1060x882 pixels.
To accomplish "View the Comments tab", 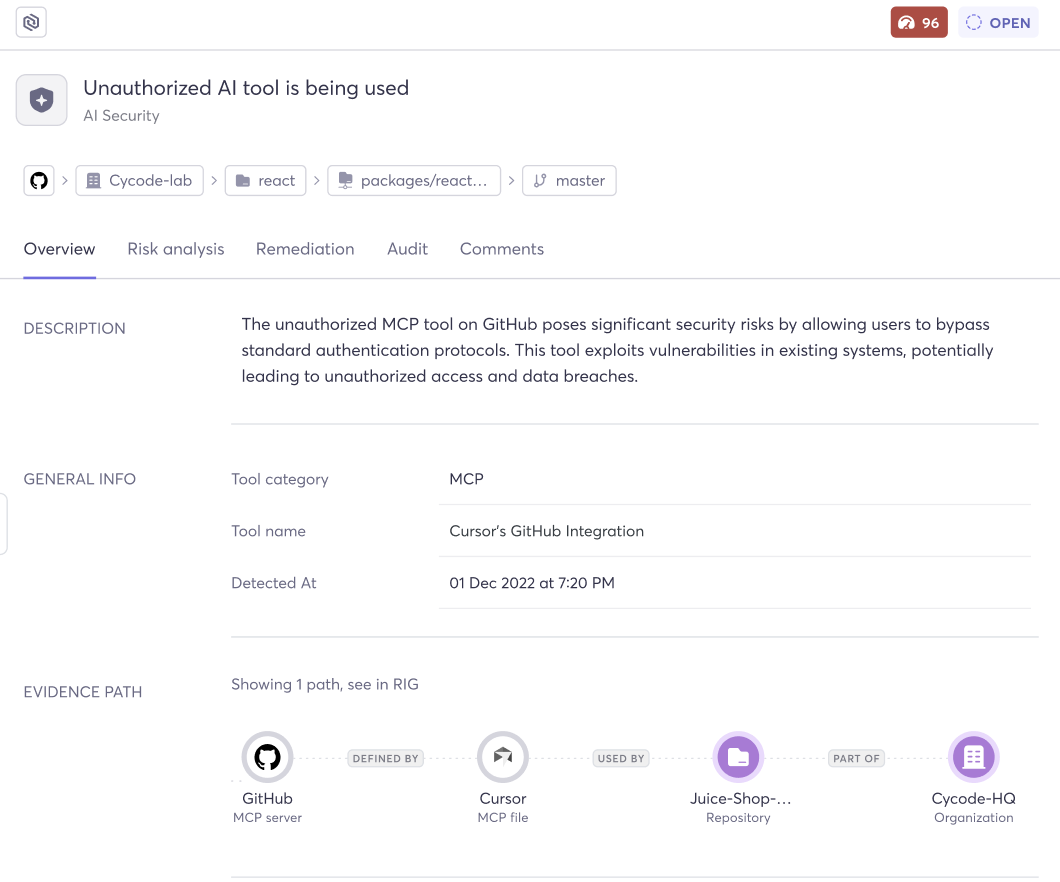I will 501,249.
